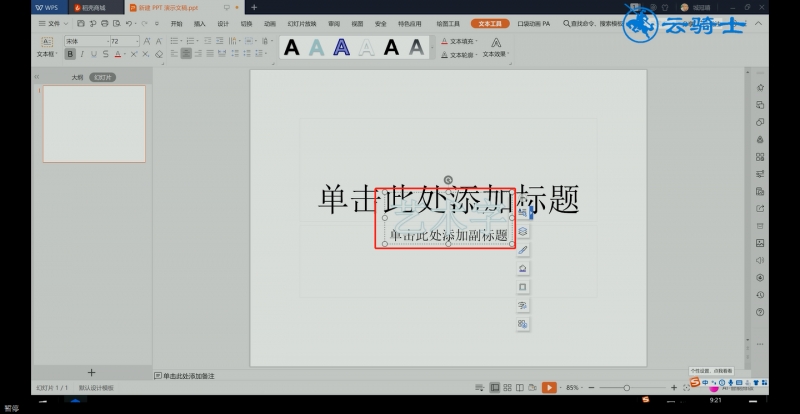Click the Save icon in the quick toolbar
This screenshot has height=414, width=800.
click(81, 23)
